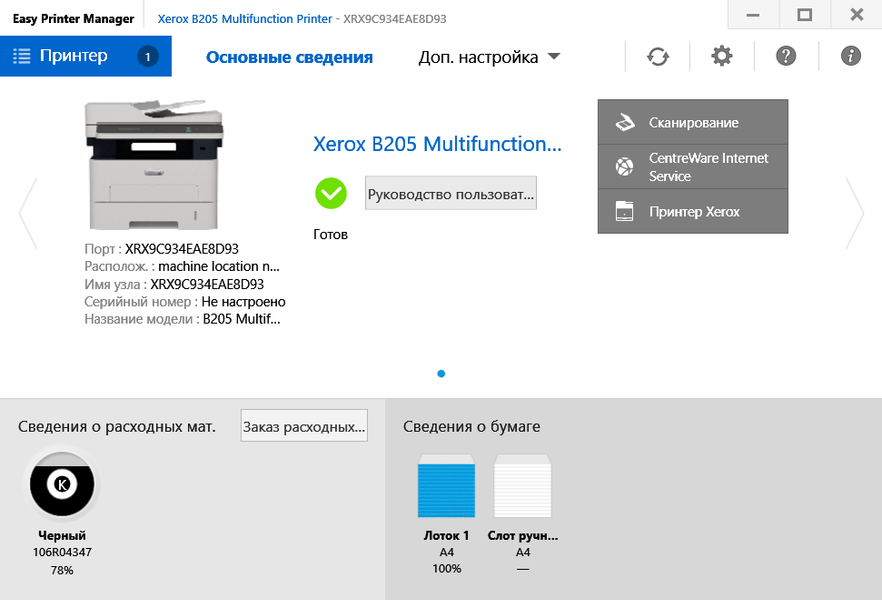Screen dimensions: 882x600
Task: Click serial number value Не настроено
Action: click(x=244, y=302)
